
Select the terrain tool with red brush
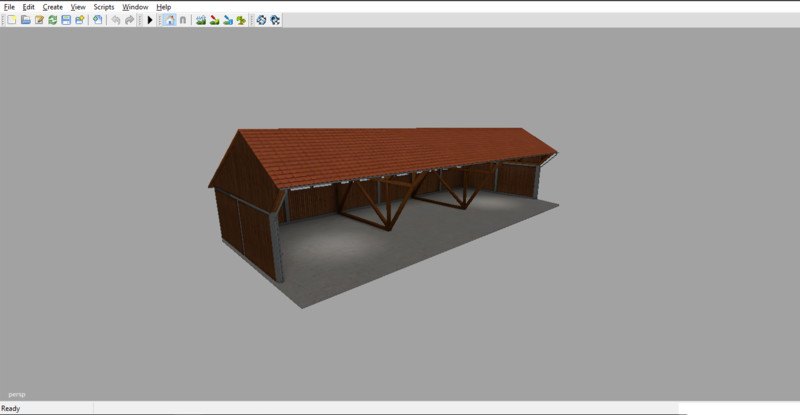click(x=214, y=20)
